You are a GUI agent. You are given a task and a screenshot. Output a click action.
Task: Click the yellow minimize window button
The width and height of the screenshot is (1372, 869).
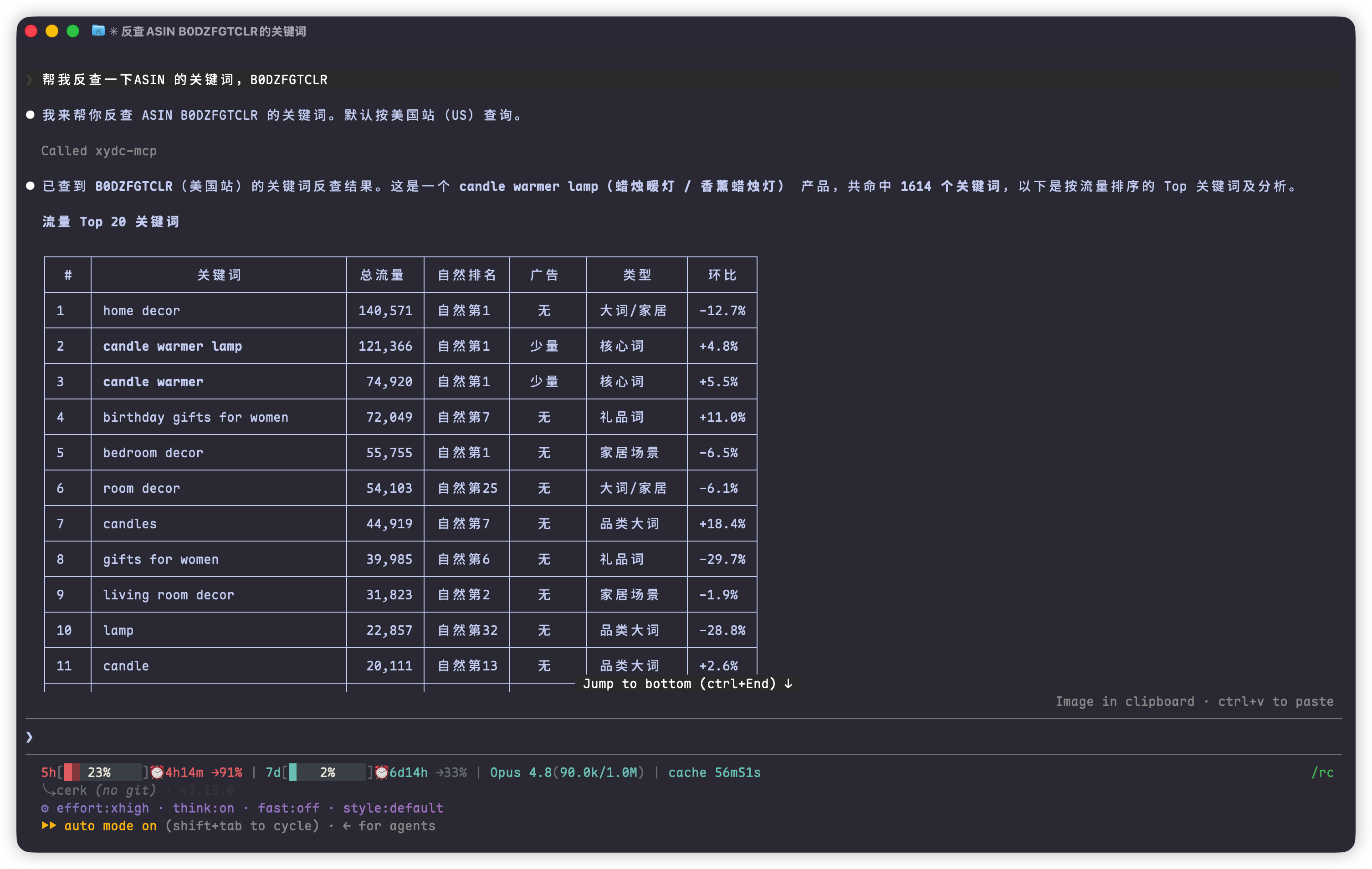(52, 31)
